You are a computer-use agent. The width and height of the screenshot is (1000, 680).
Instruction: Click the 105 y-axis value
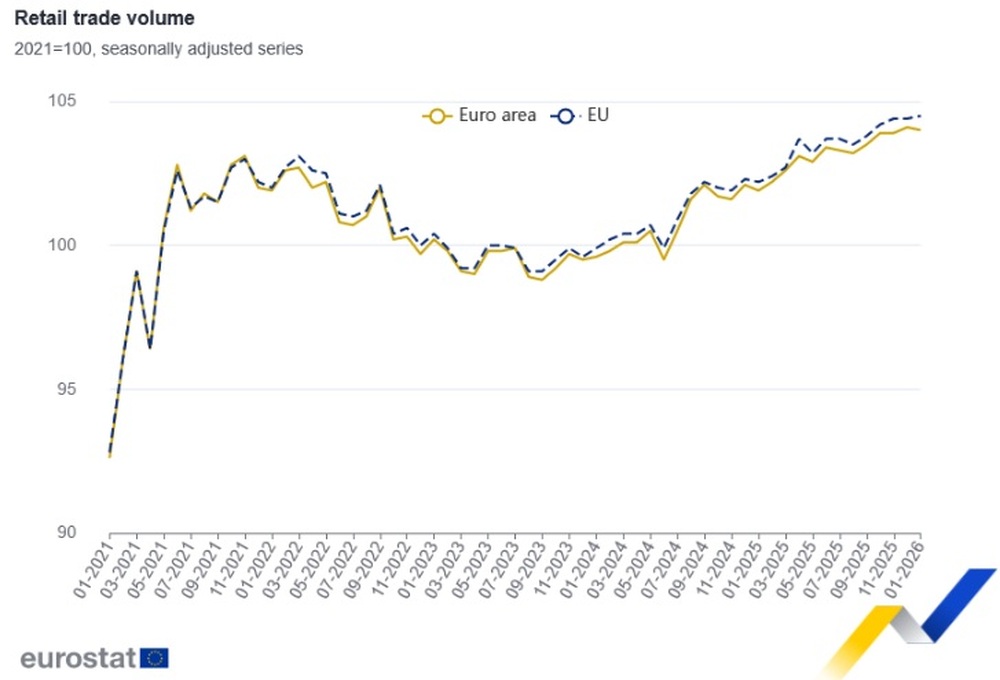[62, 101]
